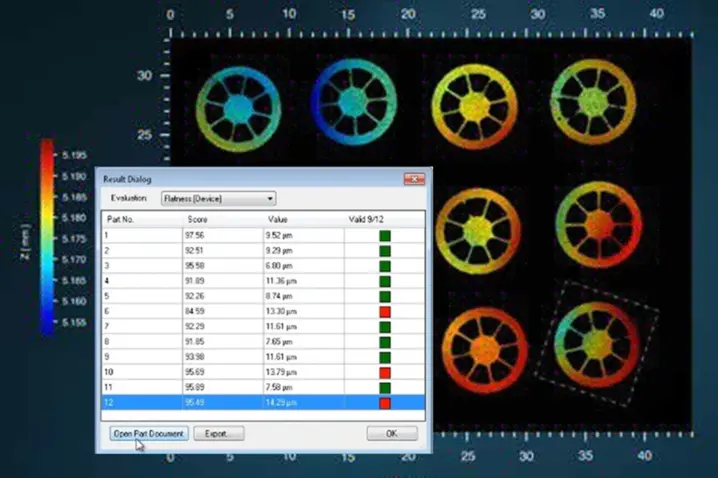This screenshot has width=718, height=478.
Task: Select the selected row for part 12
Action: tap(200, 403)
